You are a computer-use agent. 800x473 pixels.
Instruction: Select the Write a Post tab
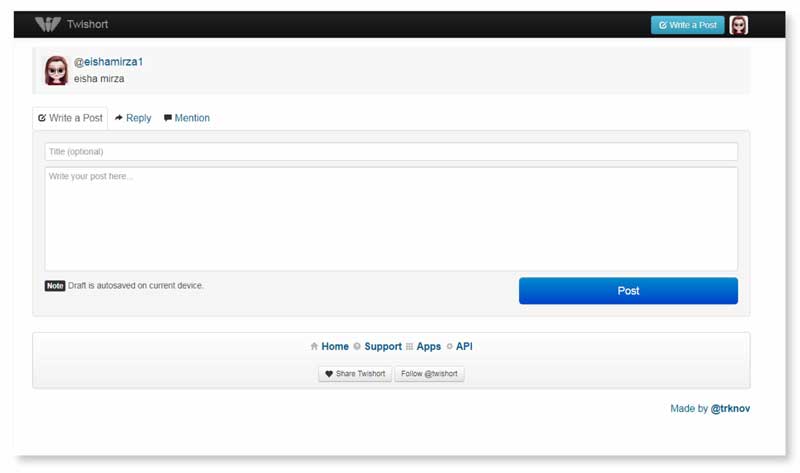coord(70,118)
